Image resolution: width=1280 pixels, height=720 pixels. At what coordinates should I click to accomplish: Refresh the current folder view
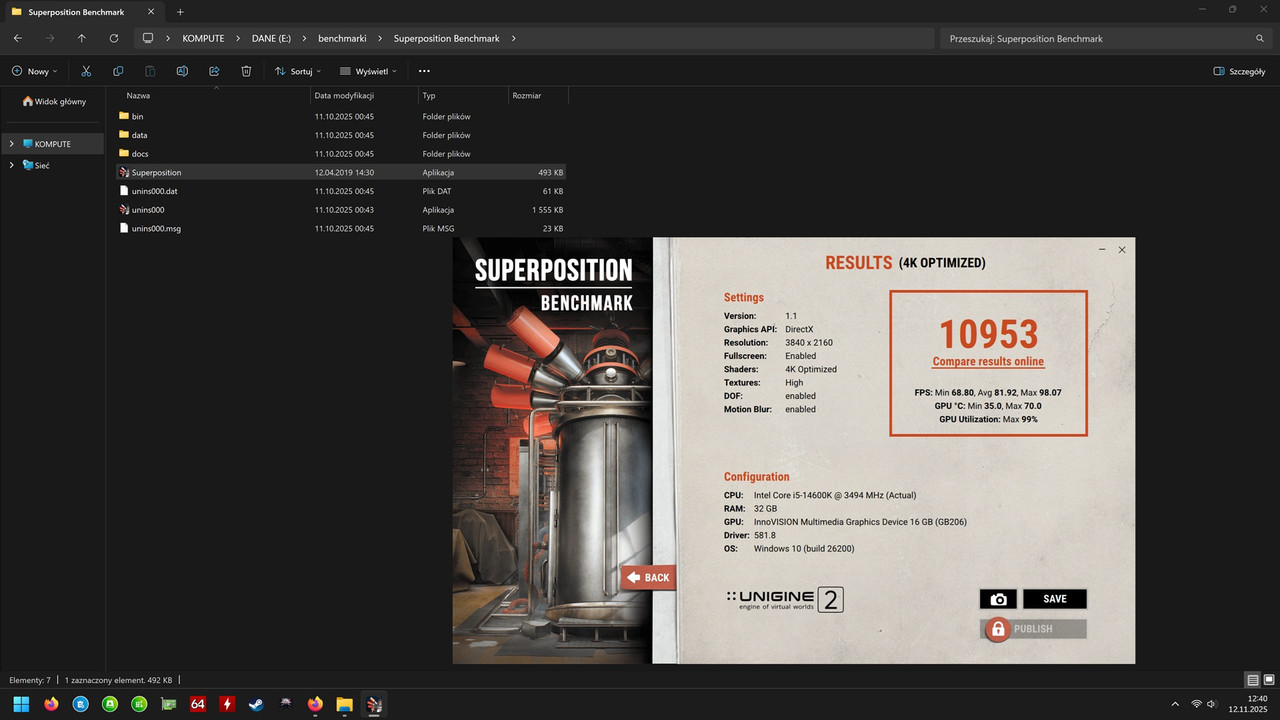point(114,38)
